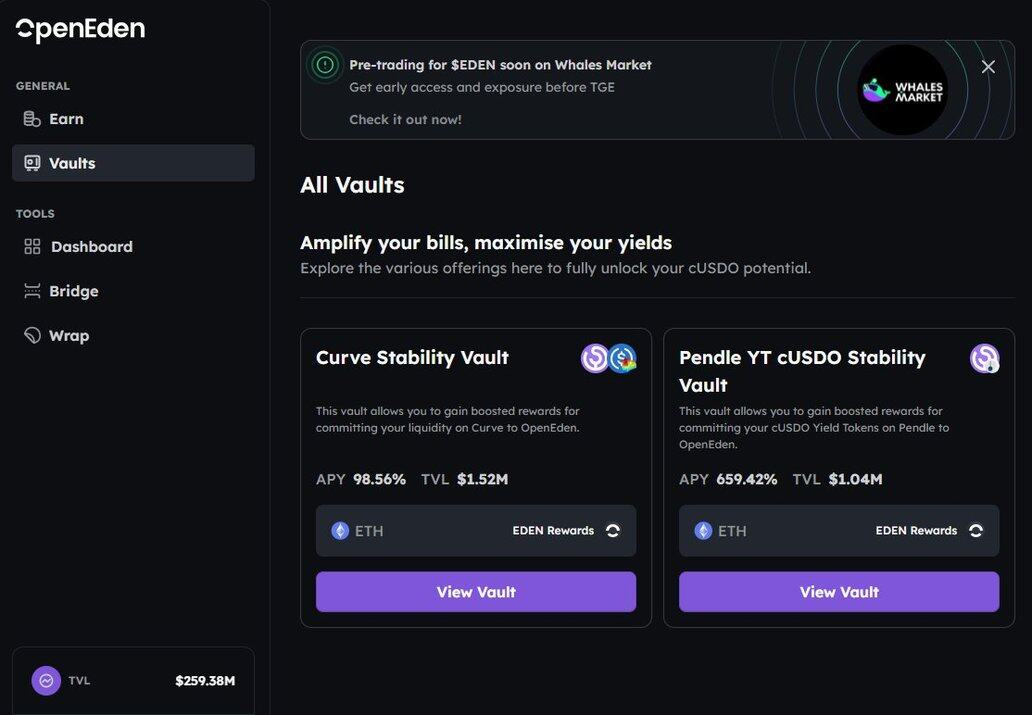Viewport: 1032px width, 715px height.
Task: Click the OpenEden logo
Action: point(80,29)
